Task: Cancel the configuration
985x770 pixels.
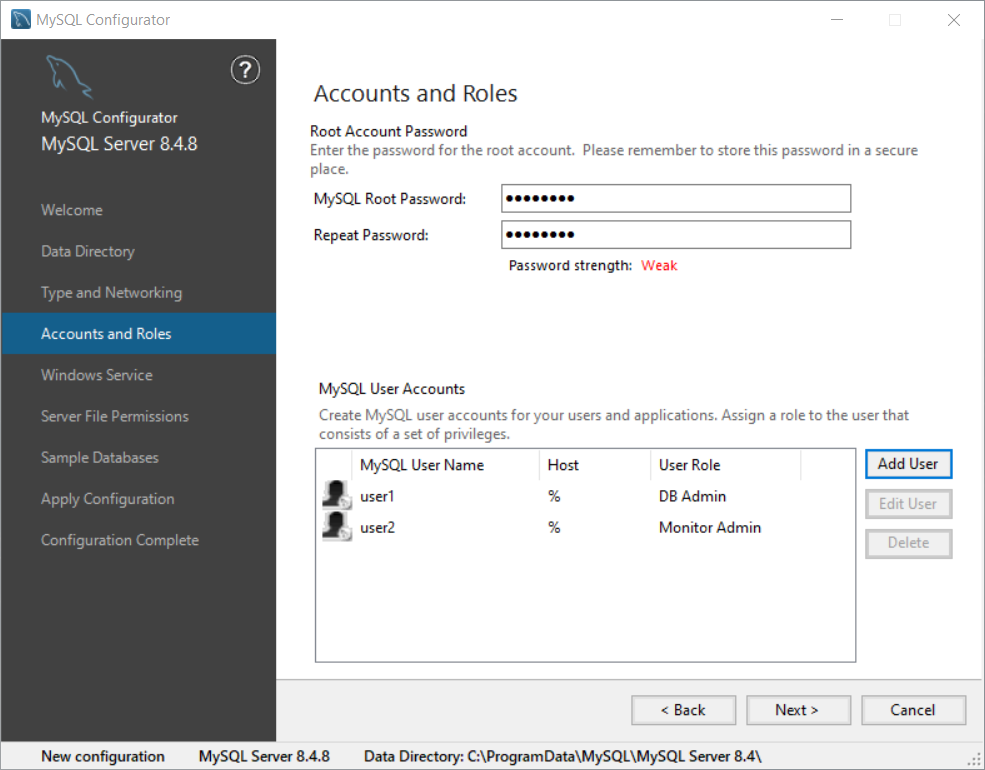Action: coord(913,710)
